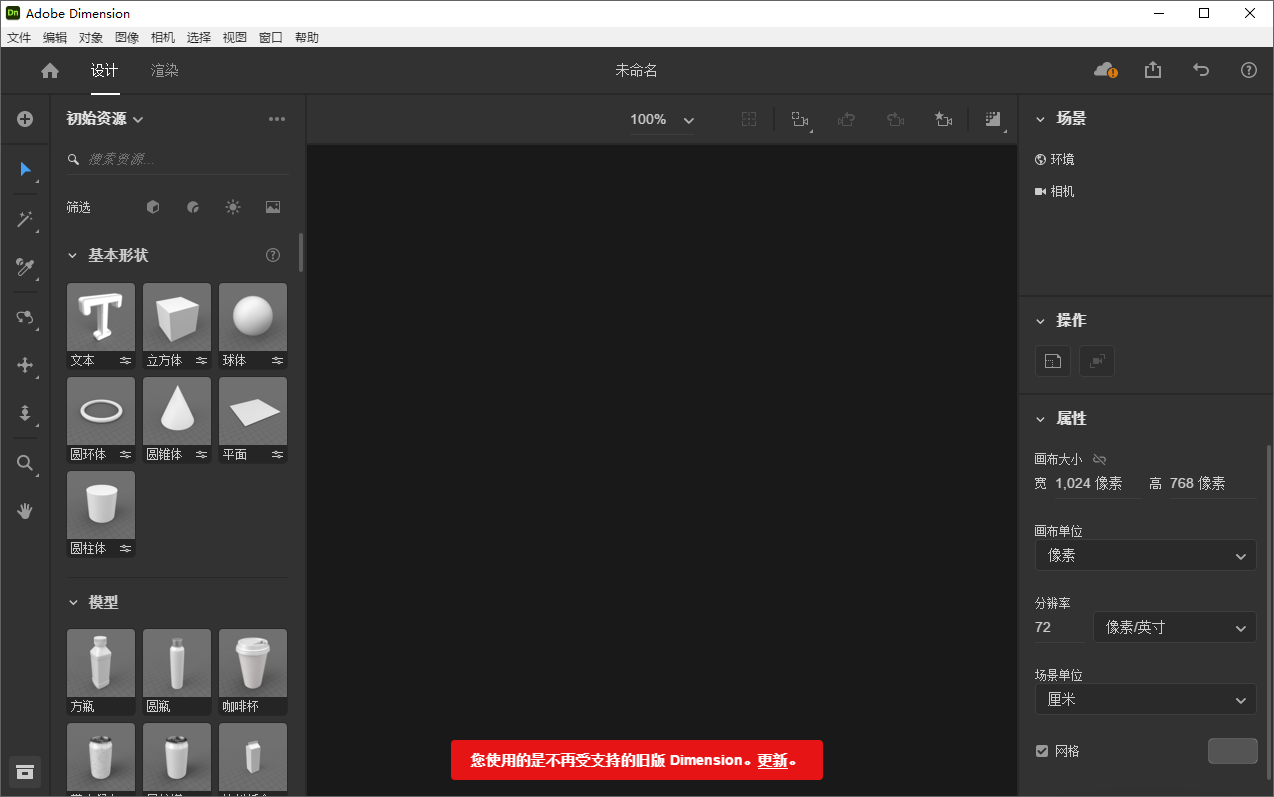The height and width of the screenshot is (797, 1274).
Task: Click the camera bookmark star icon
Action: 943,119
